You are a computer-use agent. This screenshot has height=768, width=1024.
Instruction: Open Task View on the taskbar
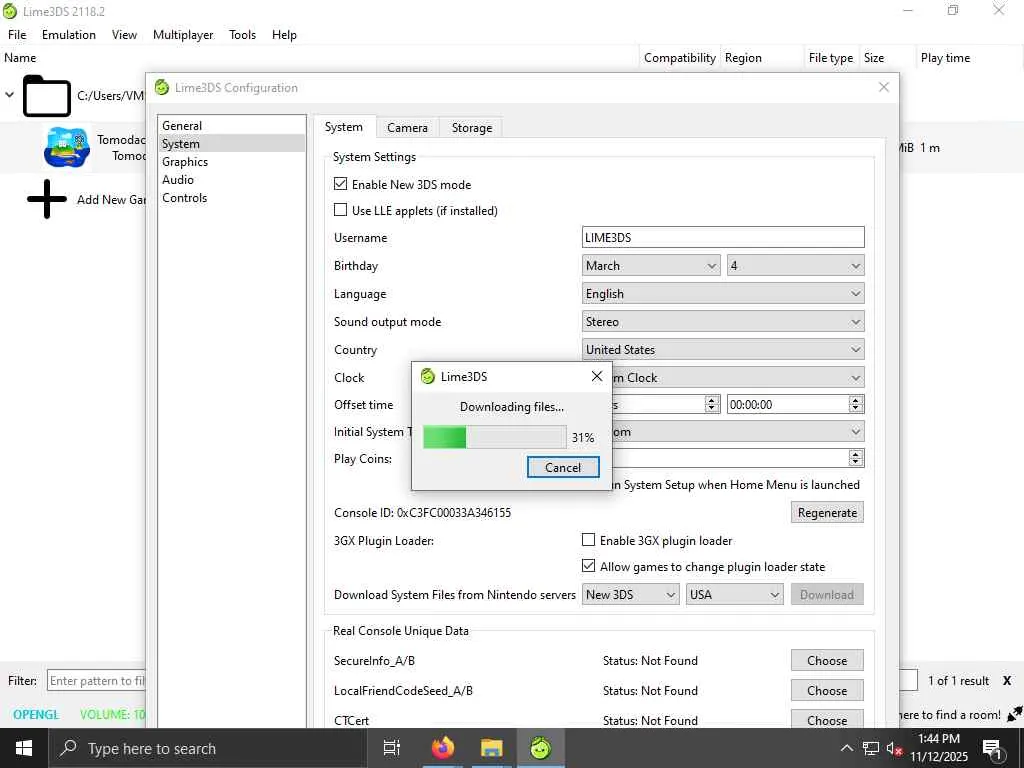(x=392, y=748)
